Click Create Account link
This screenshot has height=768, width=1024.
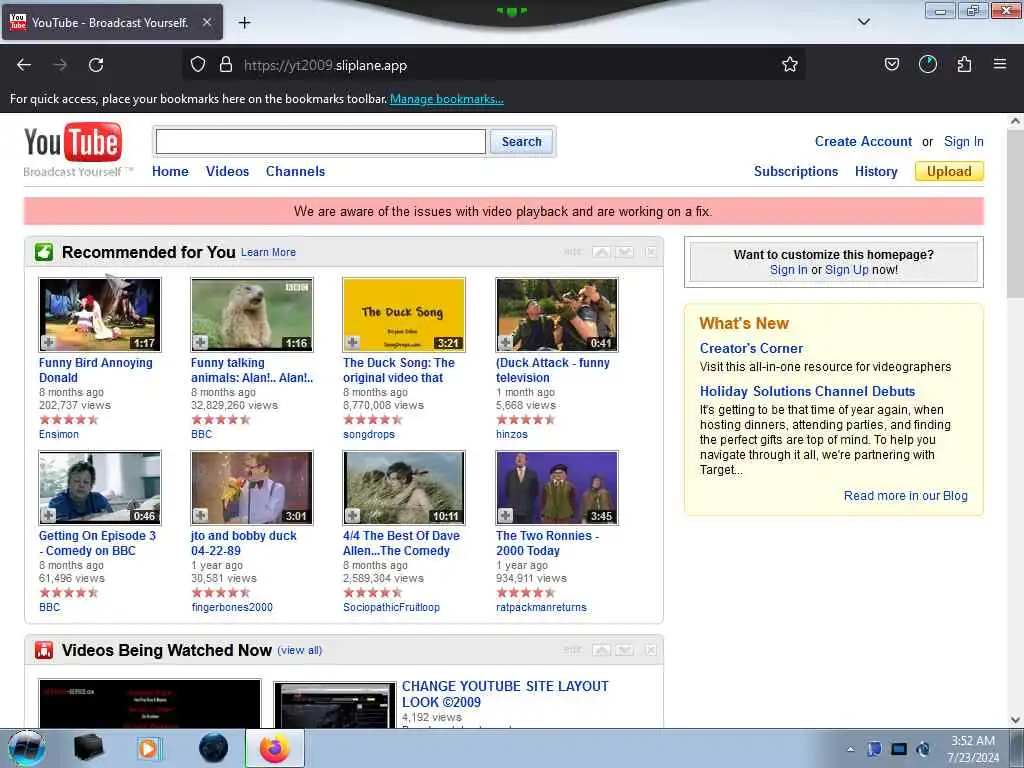tap(863, 141)
